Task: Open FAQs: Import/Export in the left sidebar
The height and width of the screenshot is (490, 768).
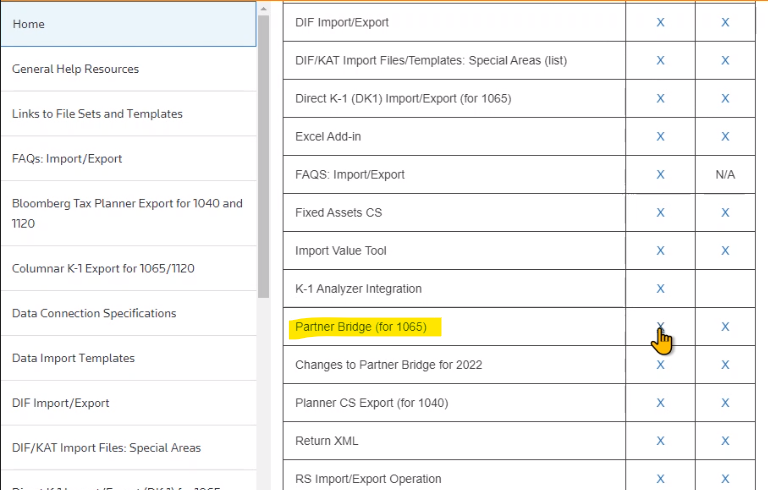Action: click(128, 159)
